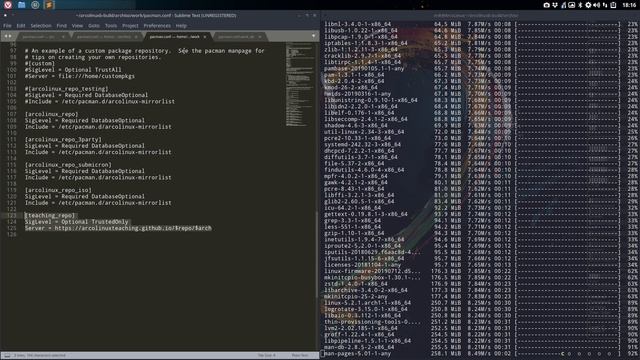Open the brightness gear tray icon
640x360 pixels.
pyautogui.click(x=588, y=5)
